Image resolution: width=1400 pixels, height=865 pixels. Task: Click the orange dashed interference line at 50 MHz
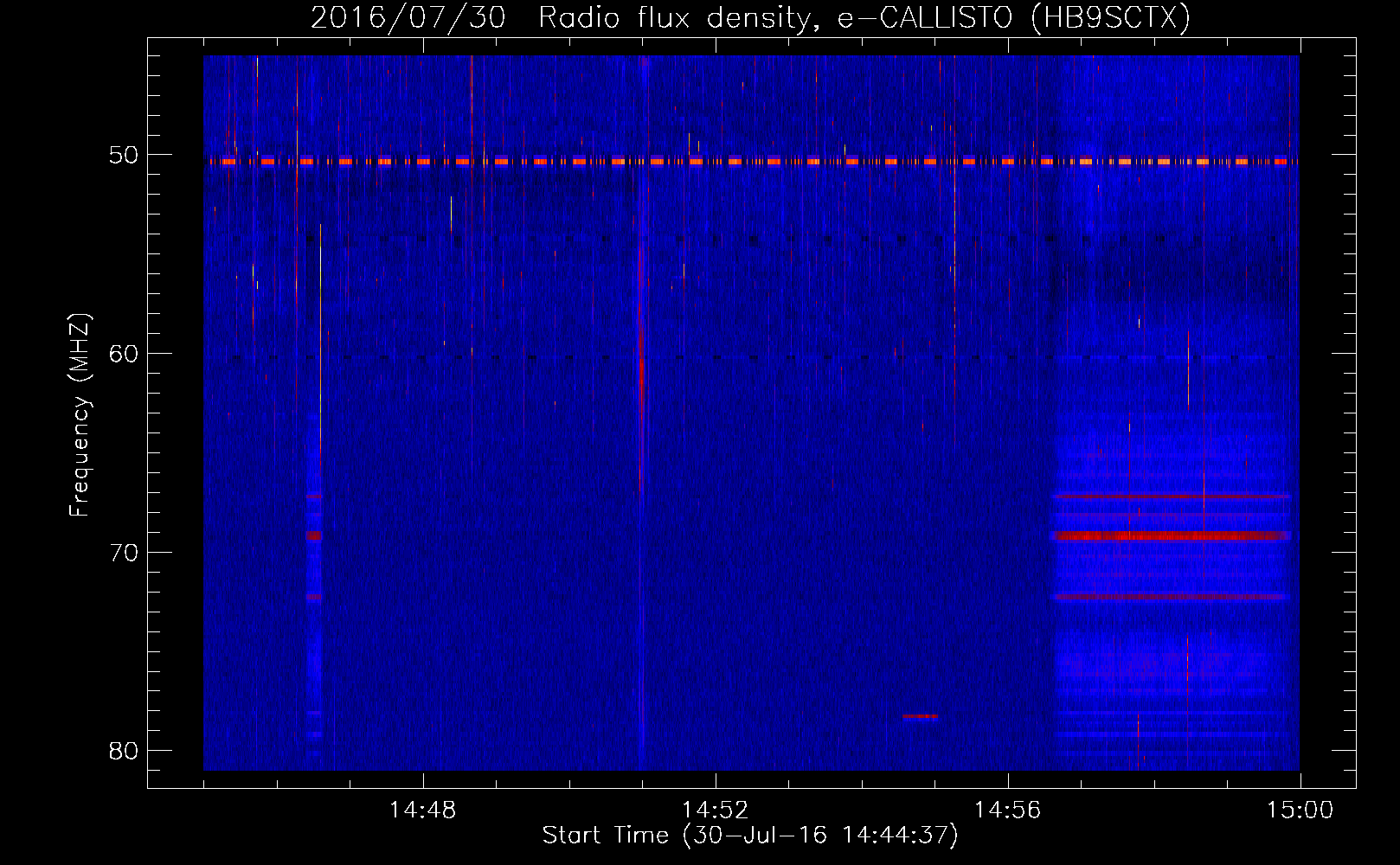click(751, 161)
